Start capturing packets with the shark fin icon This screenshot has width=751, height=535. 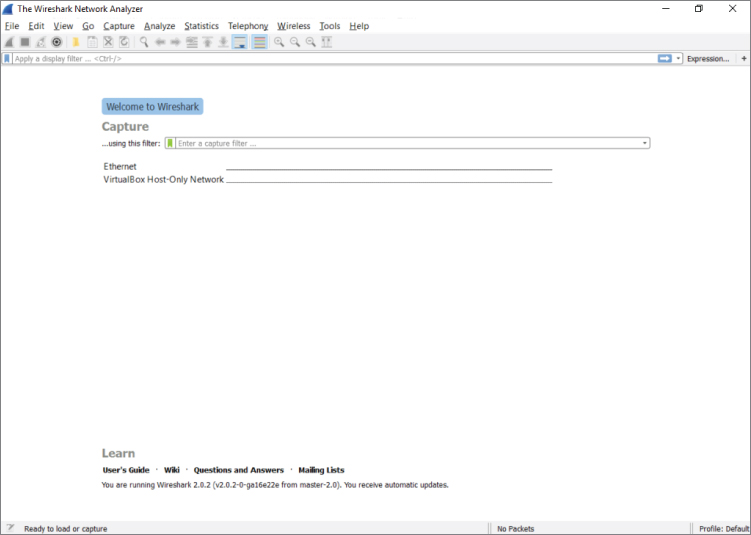(9, 42)
